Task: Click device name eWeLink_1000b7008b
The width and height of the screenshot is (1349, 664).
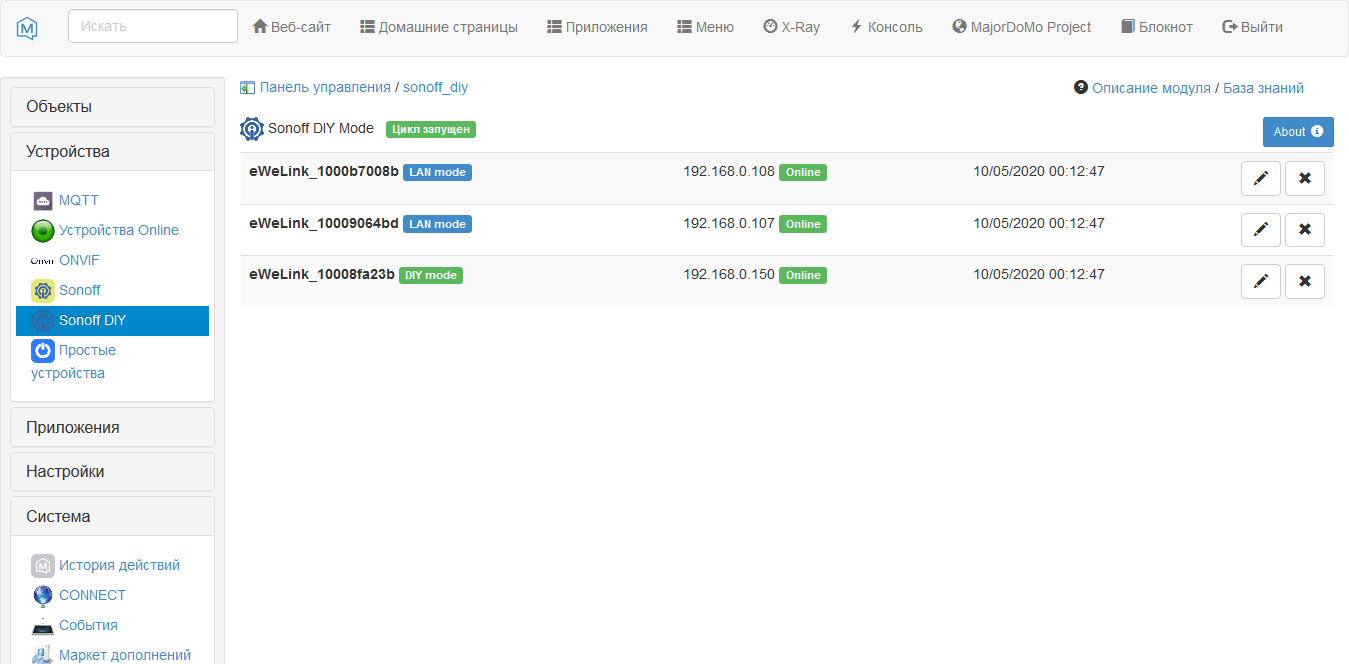Action: (324, 171)
